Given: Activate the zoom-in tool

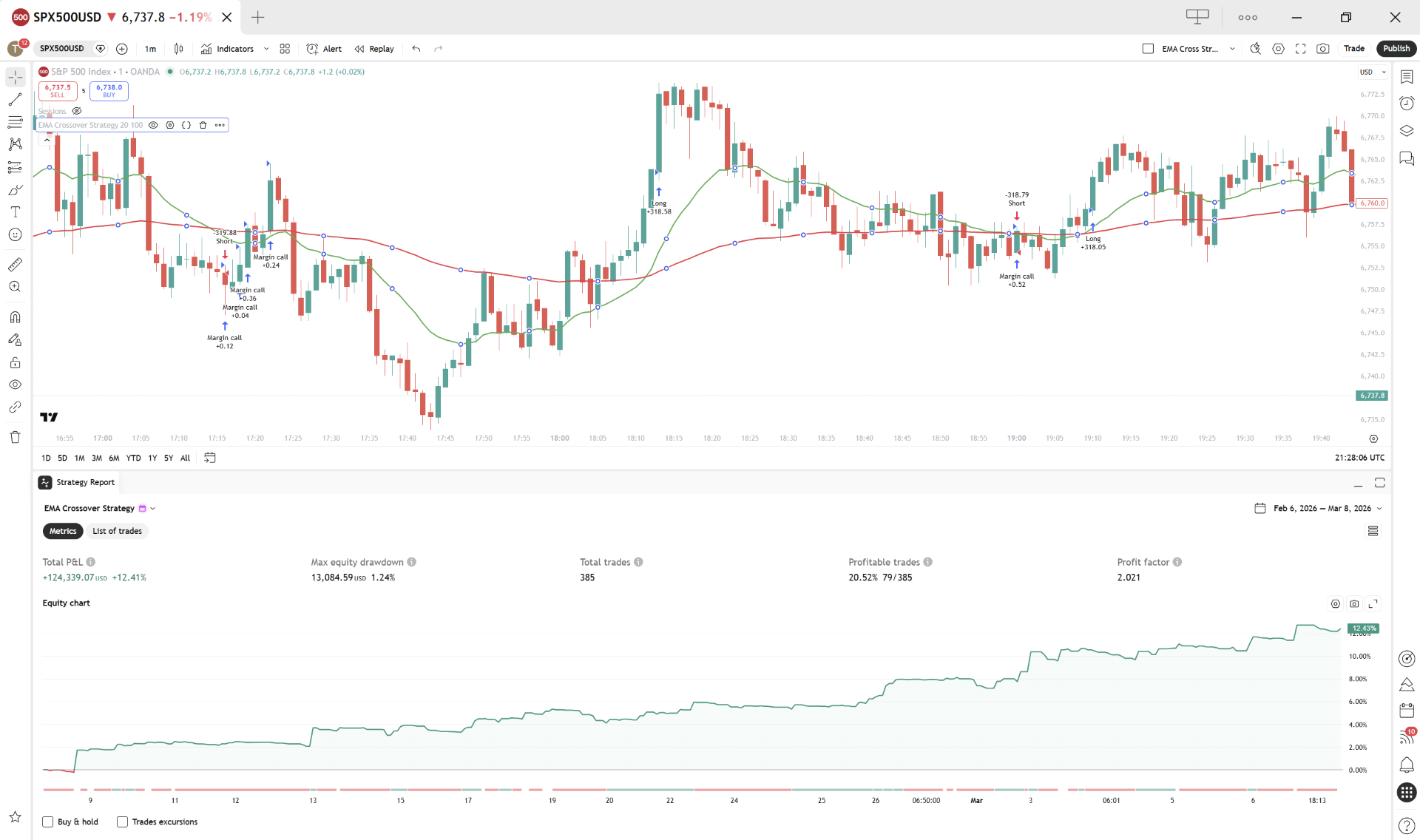Looking at the screenshot, I should [15, 286].
